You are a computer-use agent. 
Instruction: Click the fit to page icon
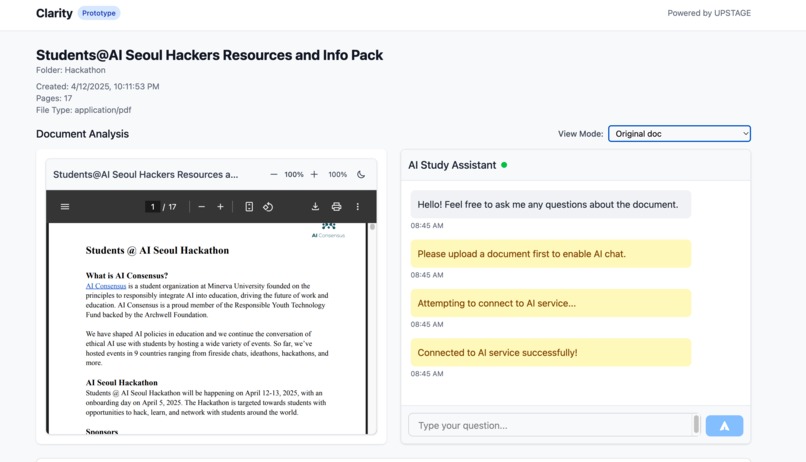click(x=249, y=207)
